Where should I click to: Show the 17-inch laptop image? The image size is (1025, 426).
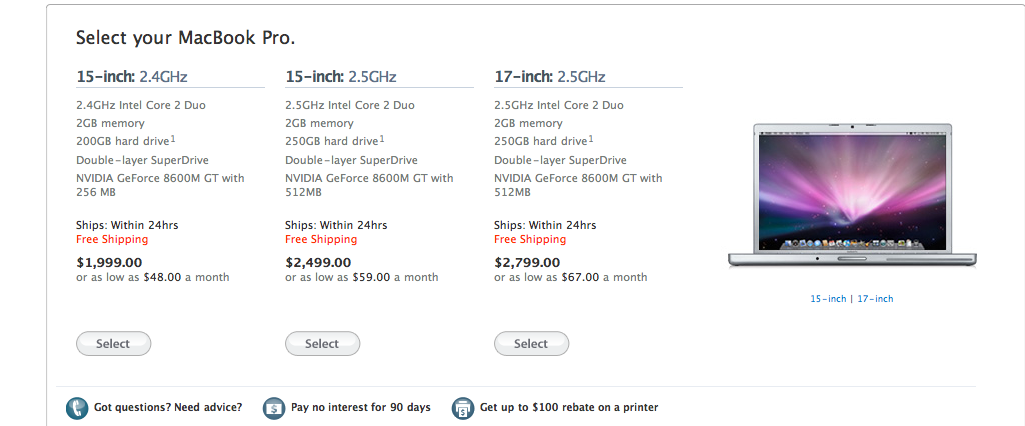coord(875,299)
